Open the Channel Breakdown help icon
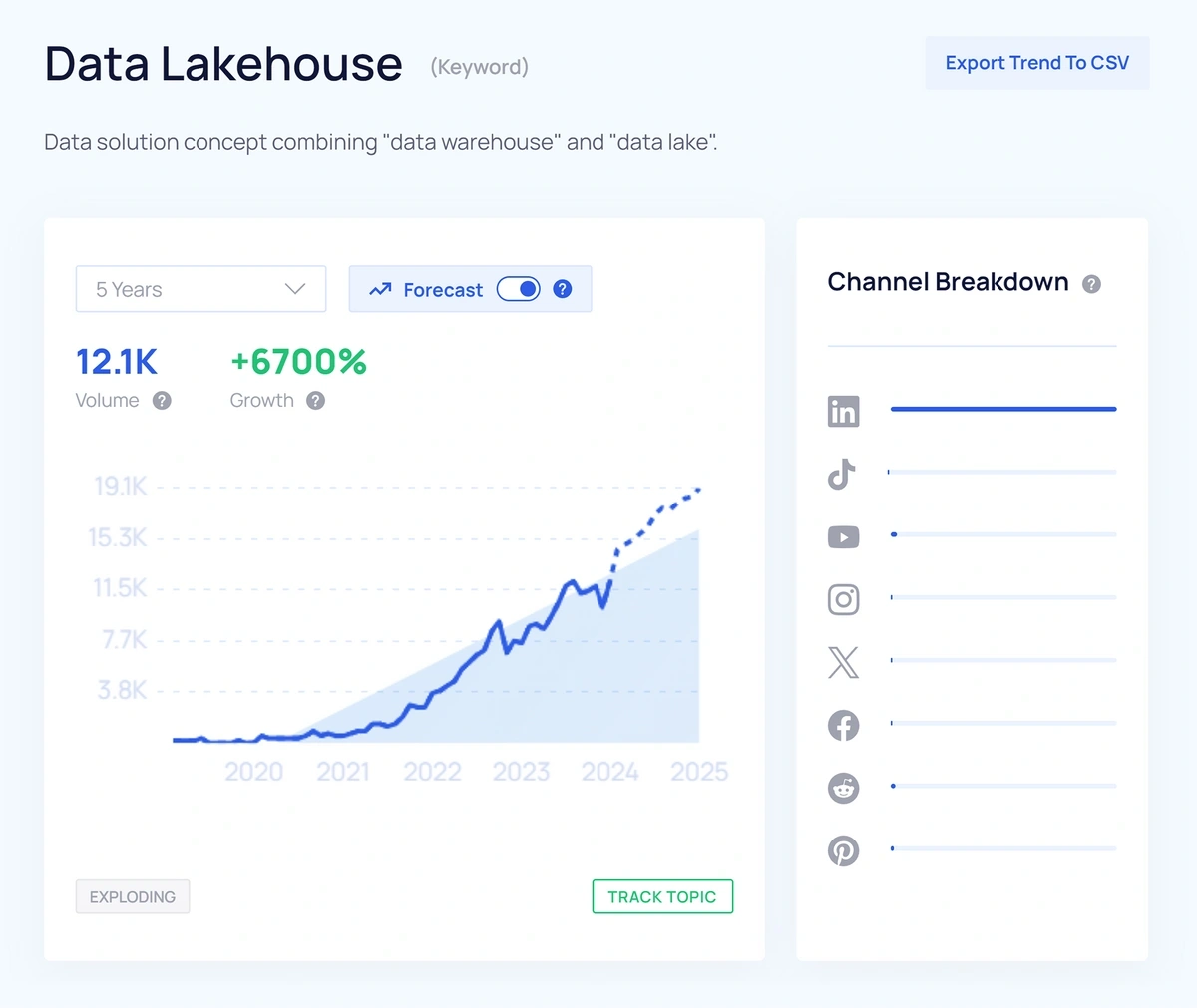The image size is (1197, 1008). (x=1092, y=284)
